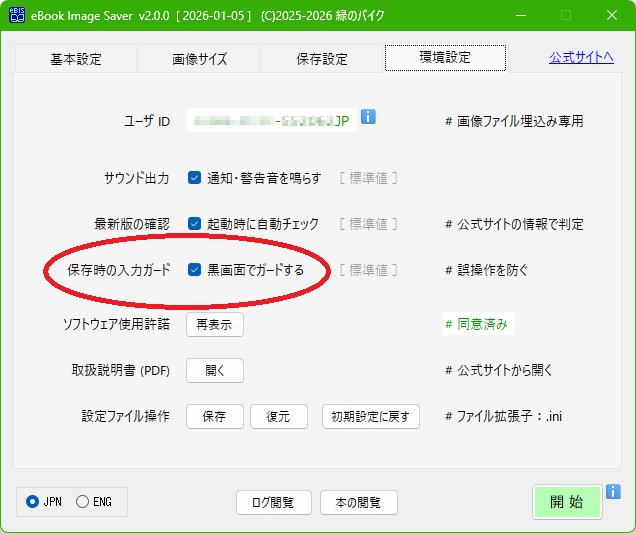Open the ログ閲覧 log viewer
The height and width of the screenshot is (533, 636).
(273, 502)
